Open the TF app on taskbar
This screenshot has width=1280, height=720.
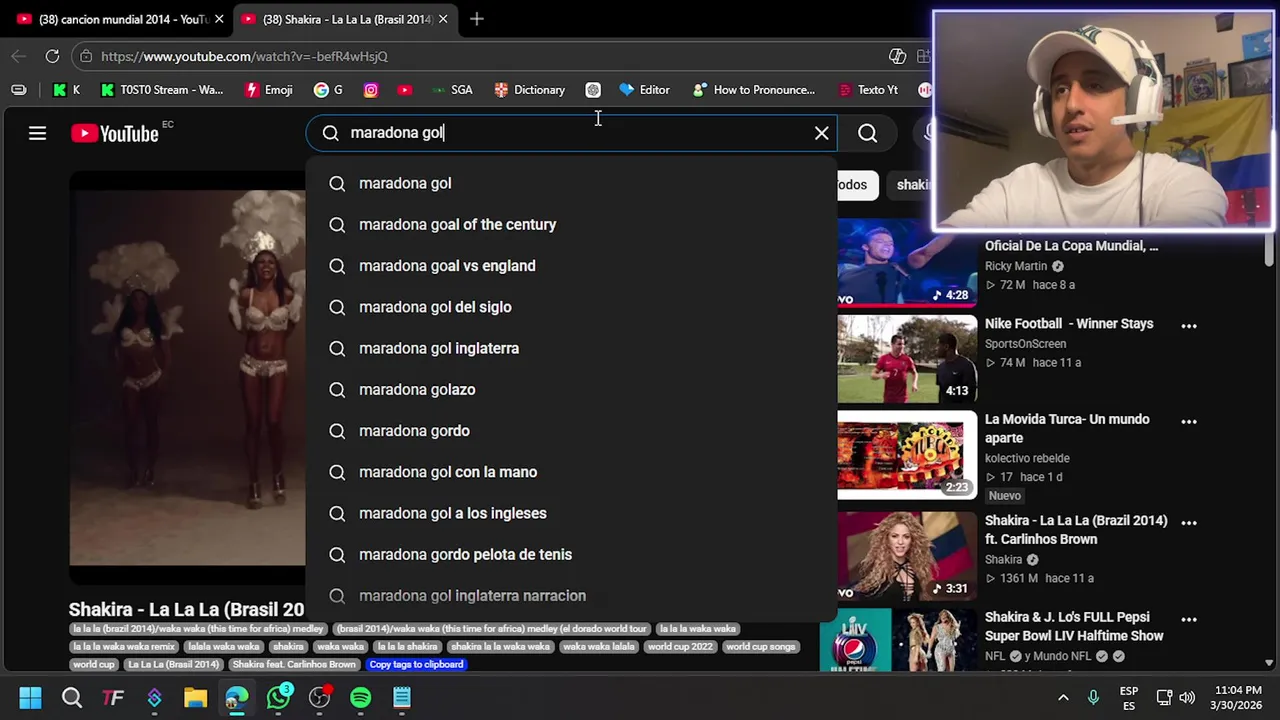[113, 698]
